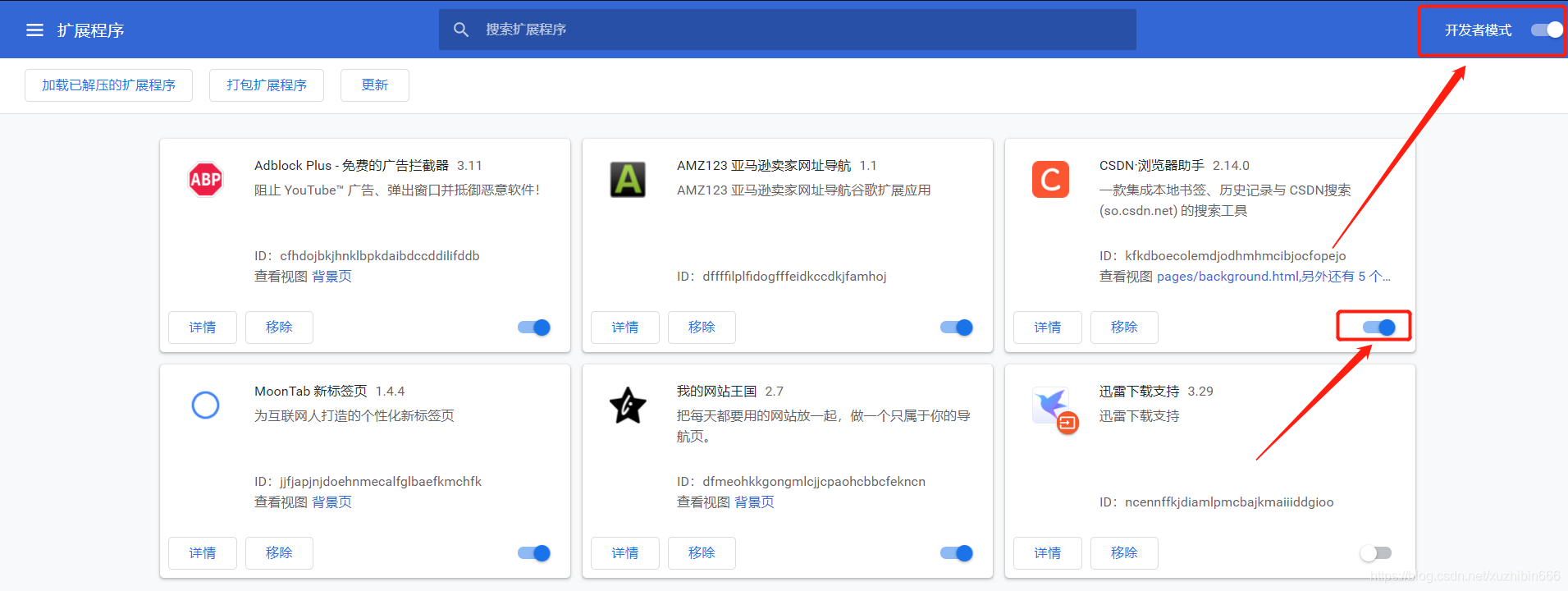Click the search magnifier icon
Image resolution: width=1568 pixels, height=591 pixels.
461,30
